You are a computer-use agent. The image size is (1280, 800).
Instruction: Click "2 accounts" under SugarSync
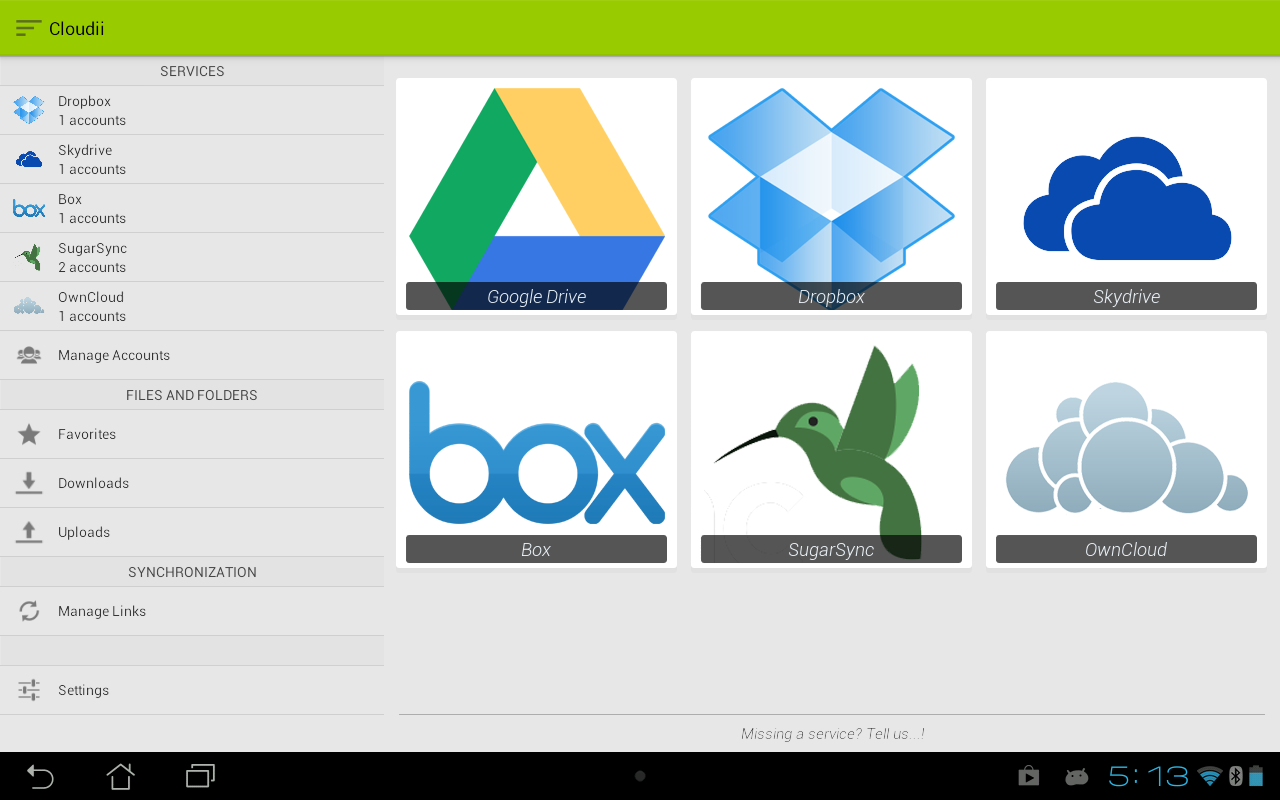(92, 267)
